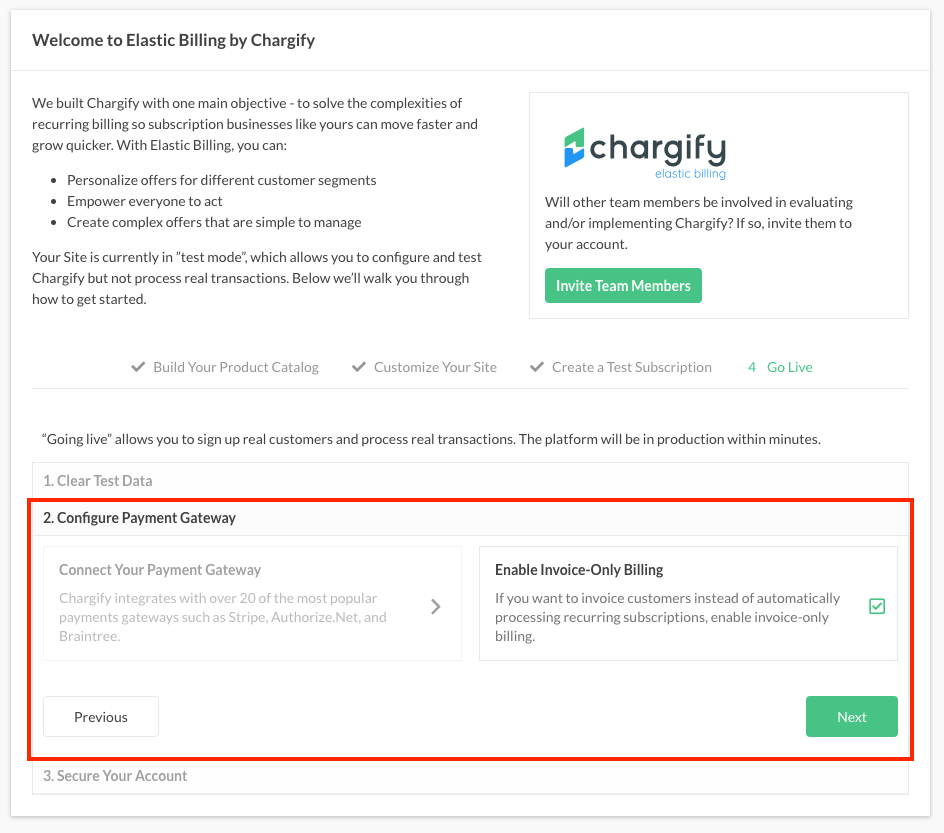Click the Chargify logo
Screen dimensions: 944x833
point(645,153)
